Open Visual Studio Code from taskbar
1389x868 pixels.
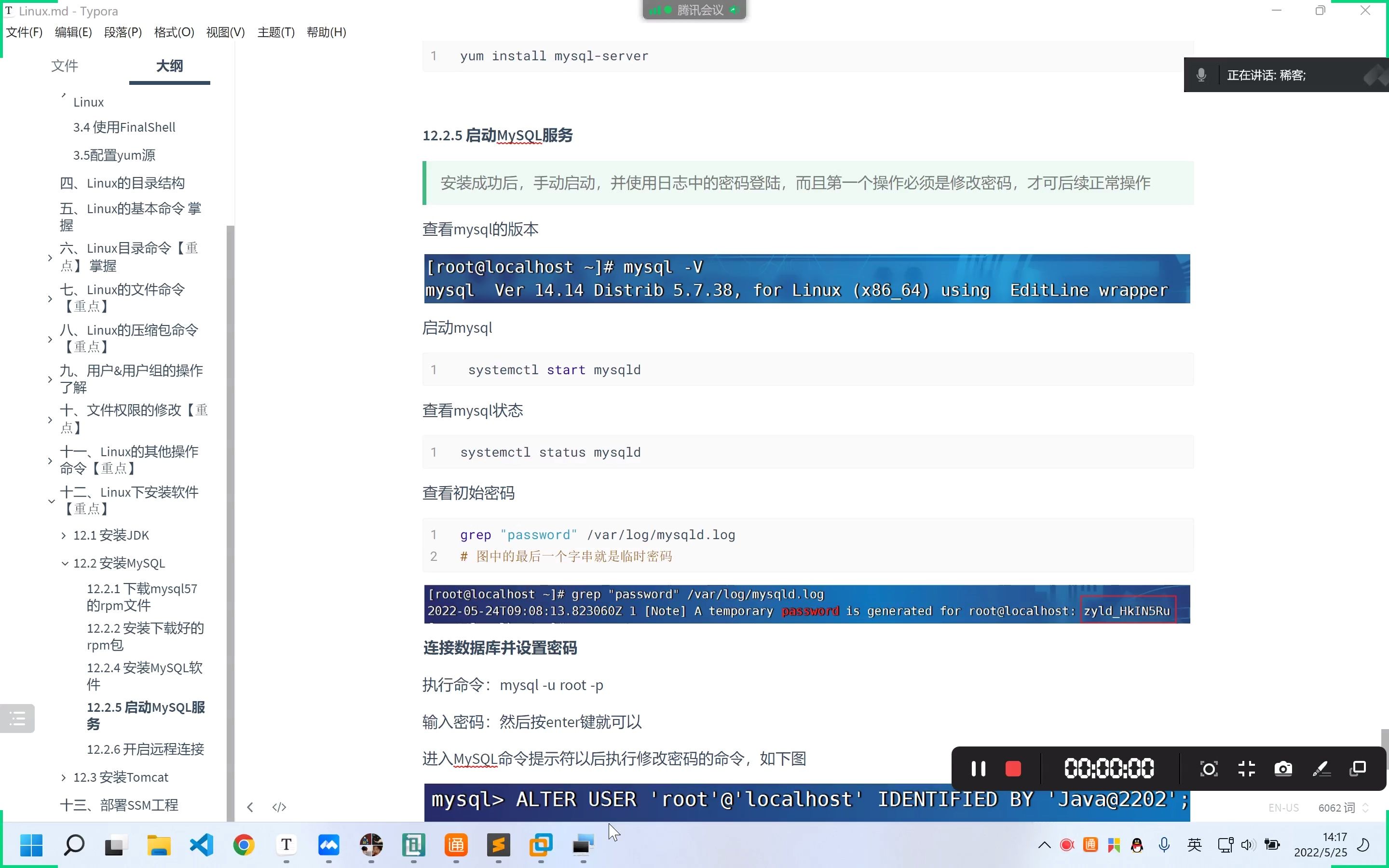tap(202, 844)
